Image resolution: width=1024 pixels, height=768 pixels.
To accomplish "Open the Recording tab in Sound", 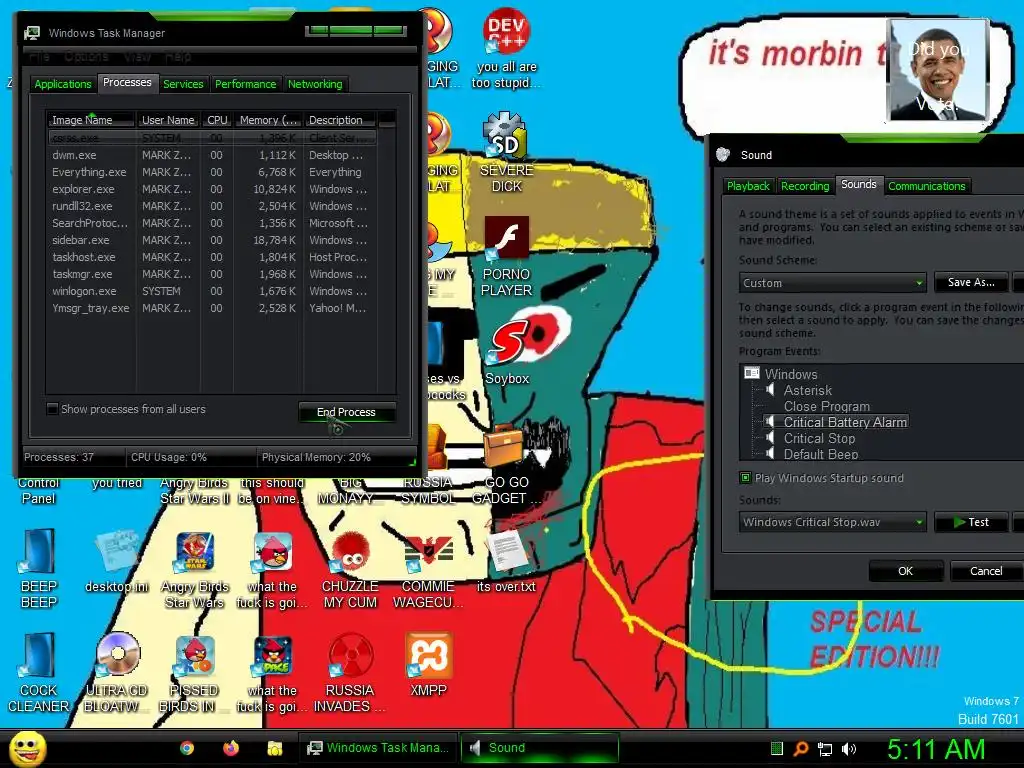I will 805,186.
